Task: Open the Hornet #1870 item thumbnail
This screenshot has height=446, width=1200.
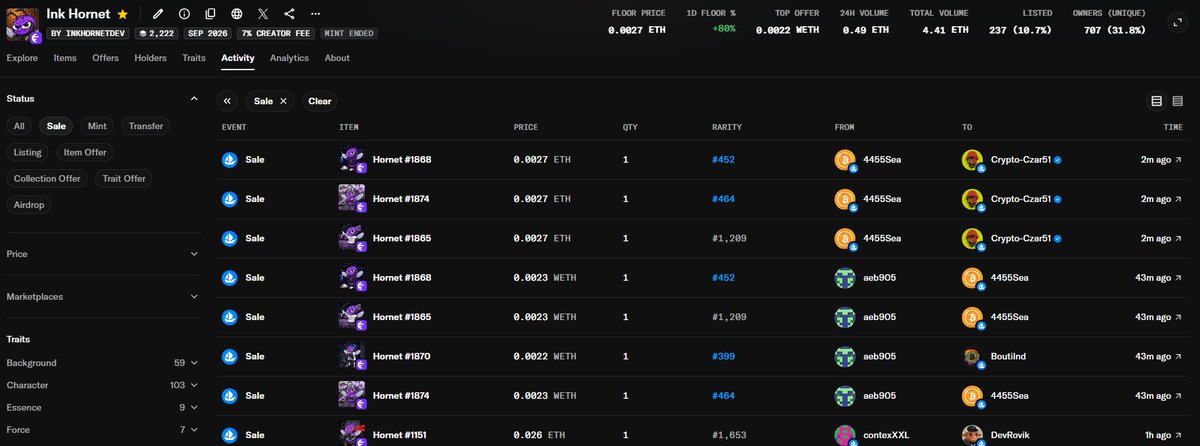Action: click(352, 357)
